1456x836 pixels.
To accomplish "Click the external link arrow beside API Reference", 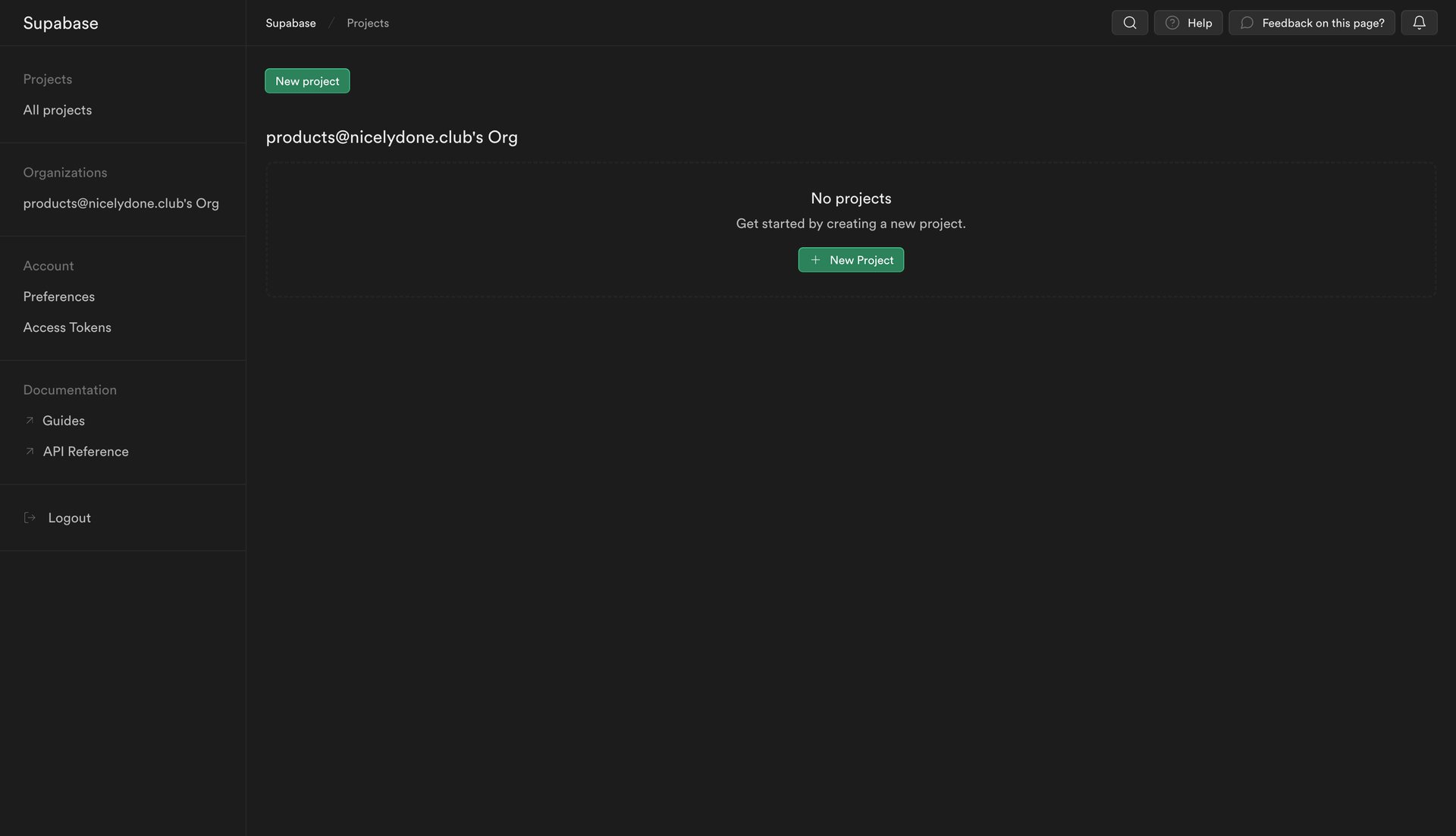I will point(30,450).
